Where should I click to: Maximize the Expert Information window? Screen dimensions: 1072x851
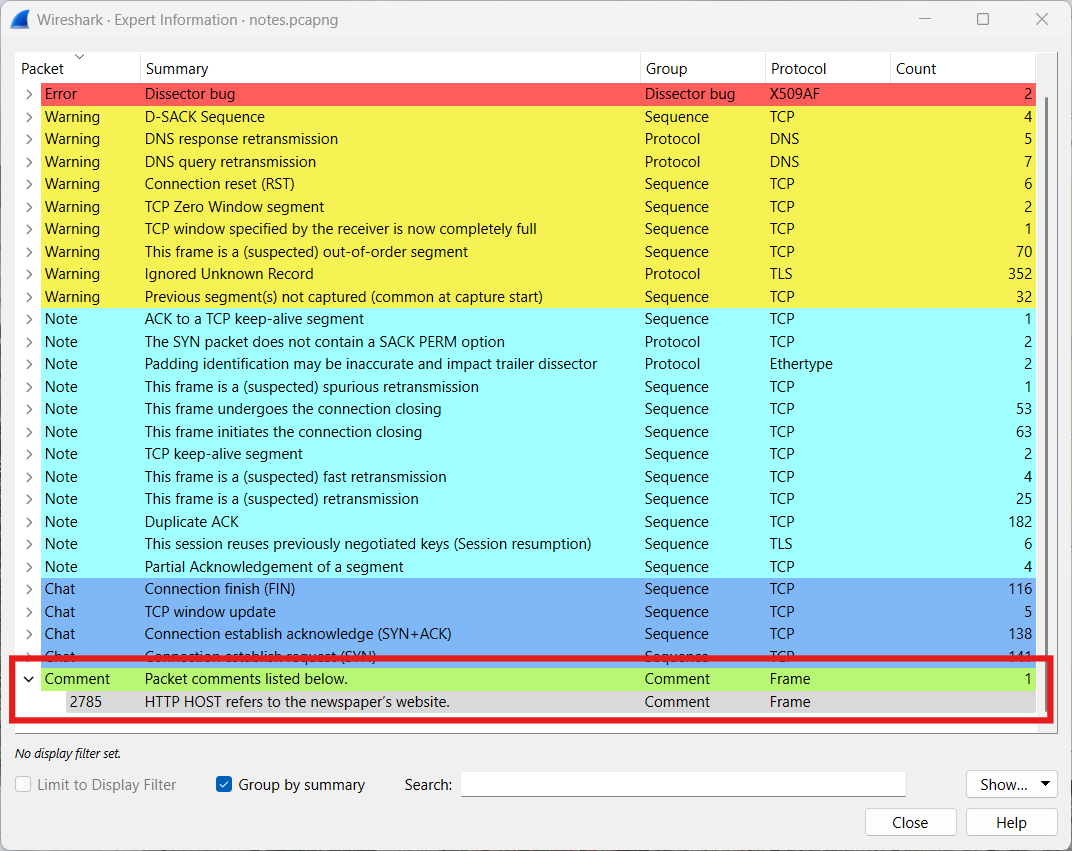(x=983, y=19)
